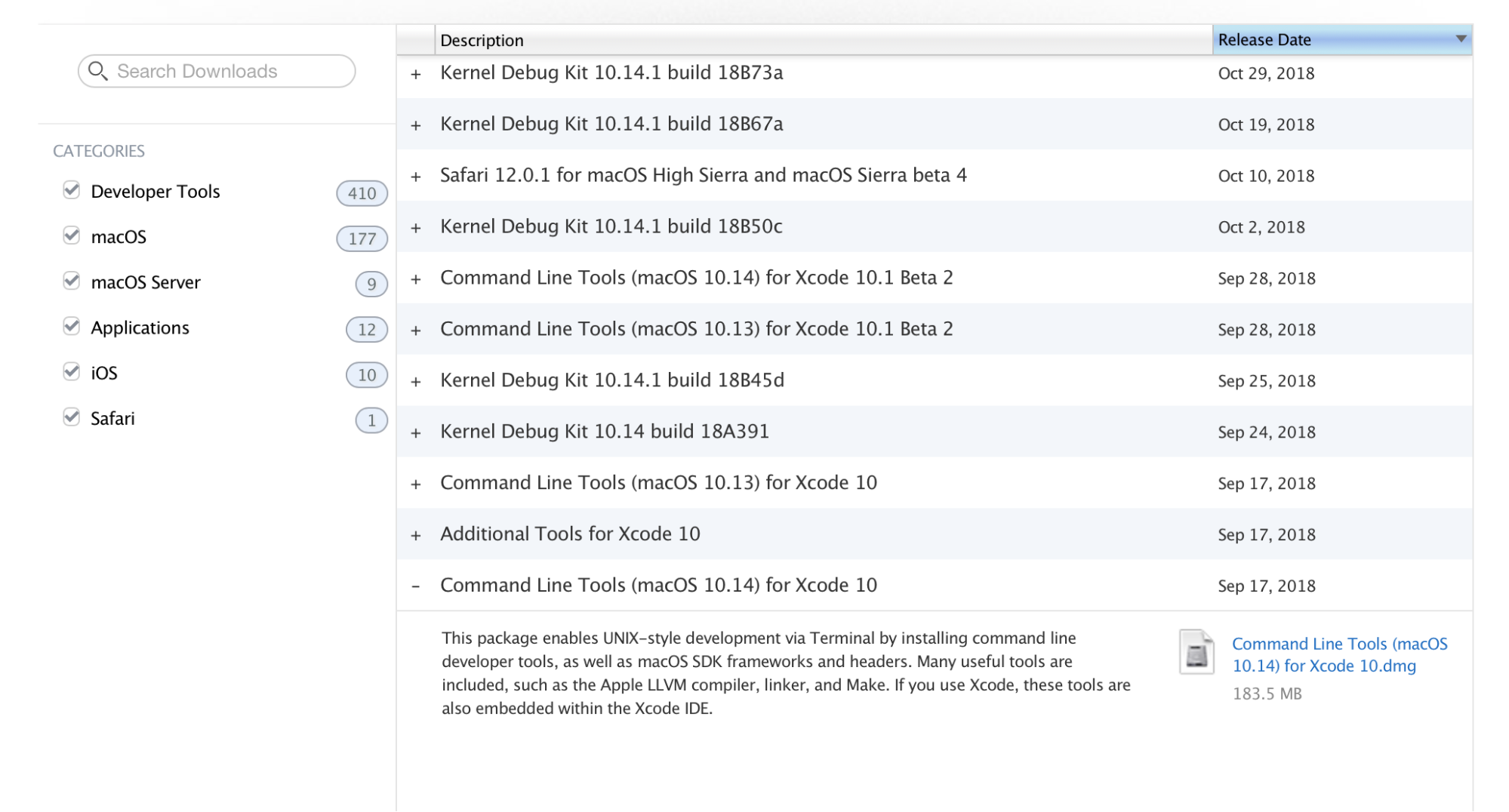Click the 'Oct 29, 2018' release date

click(1266, 73)
